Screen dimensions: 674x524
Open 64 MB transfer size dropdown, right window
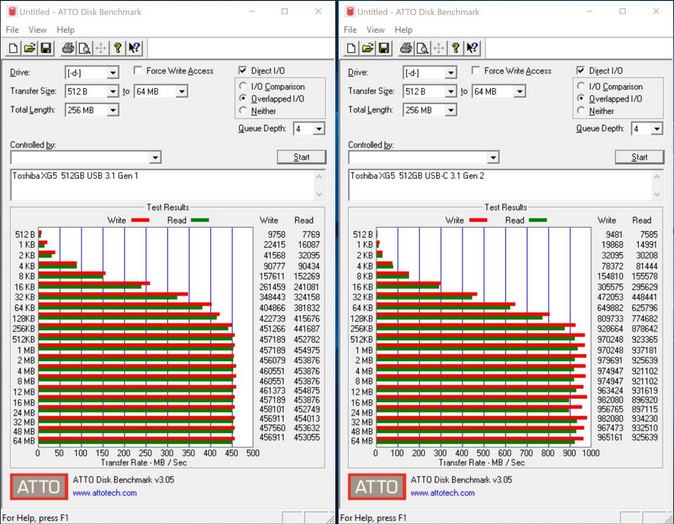(x=520, y=91)
